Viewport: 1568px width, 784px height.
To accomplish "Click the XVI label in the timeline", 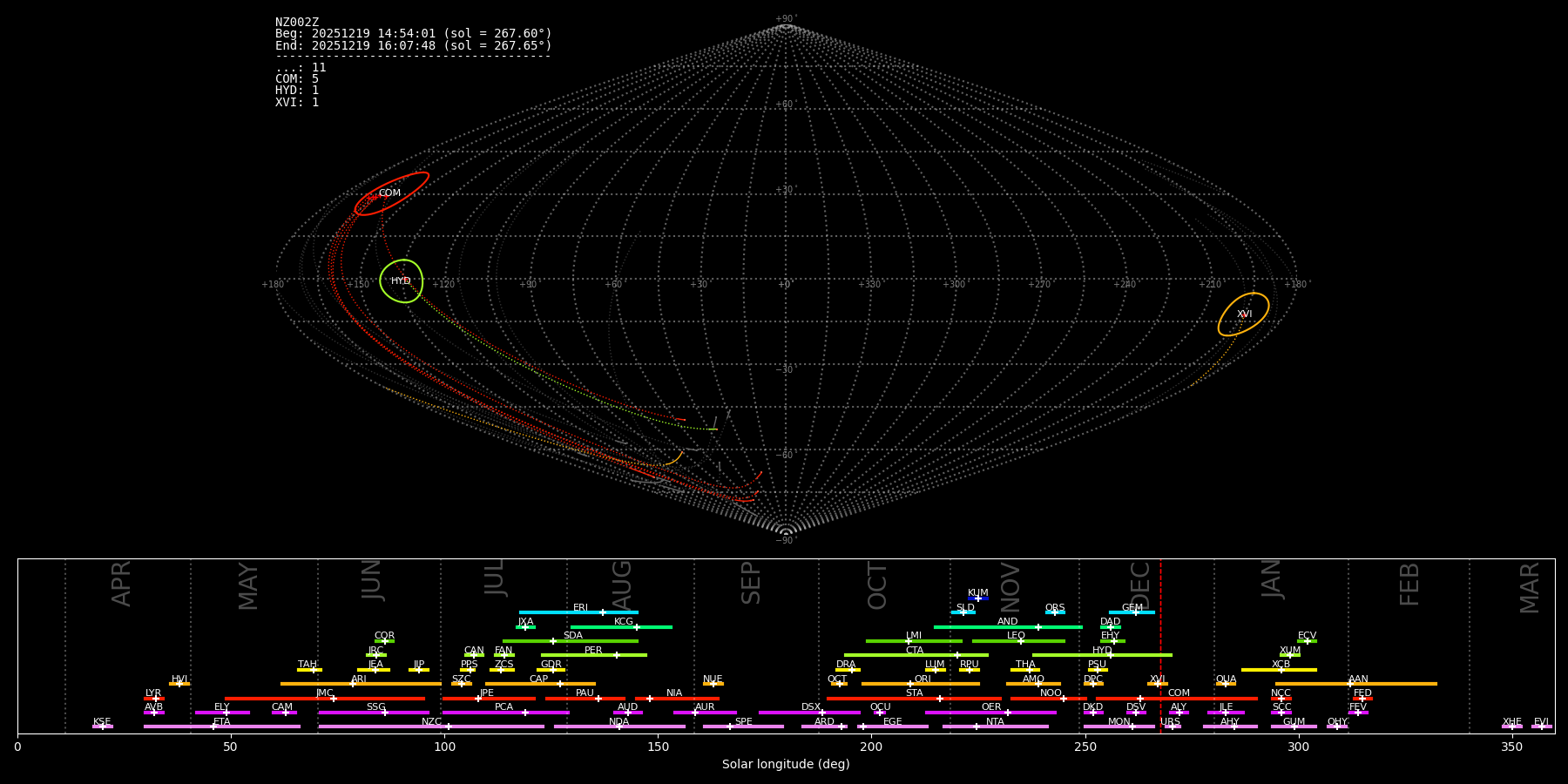I will point(1158,679).
